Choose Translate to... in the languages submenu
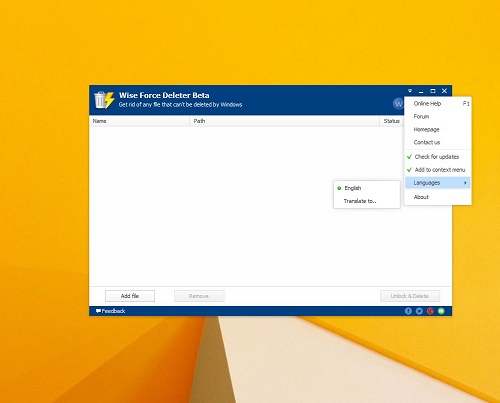Image resolution: width=500 pixels, height=403 pixels. pyautogui.click(x=367, y=201)
